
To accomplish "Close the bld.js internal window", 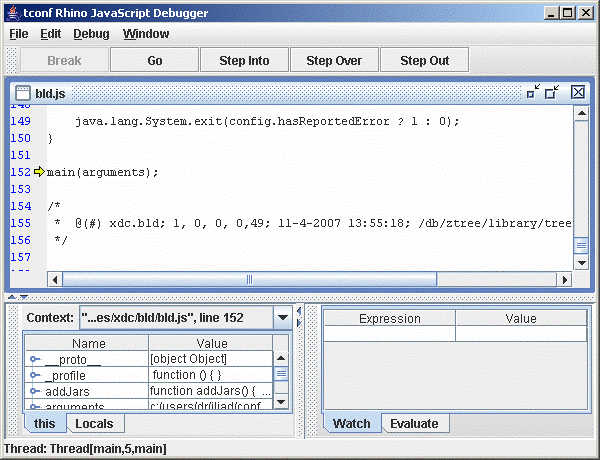I will (x=578, y=92).
